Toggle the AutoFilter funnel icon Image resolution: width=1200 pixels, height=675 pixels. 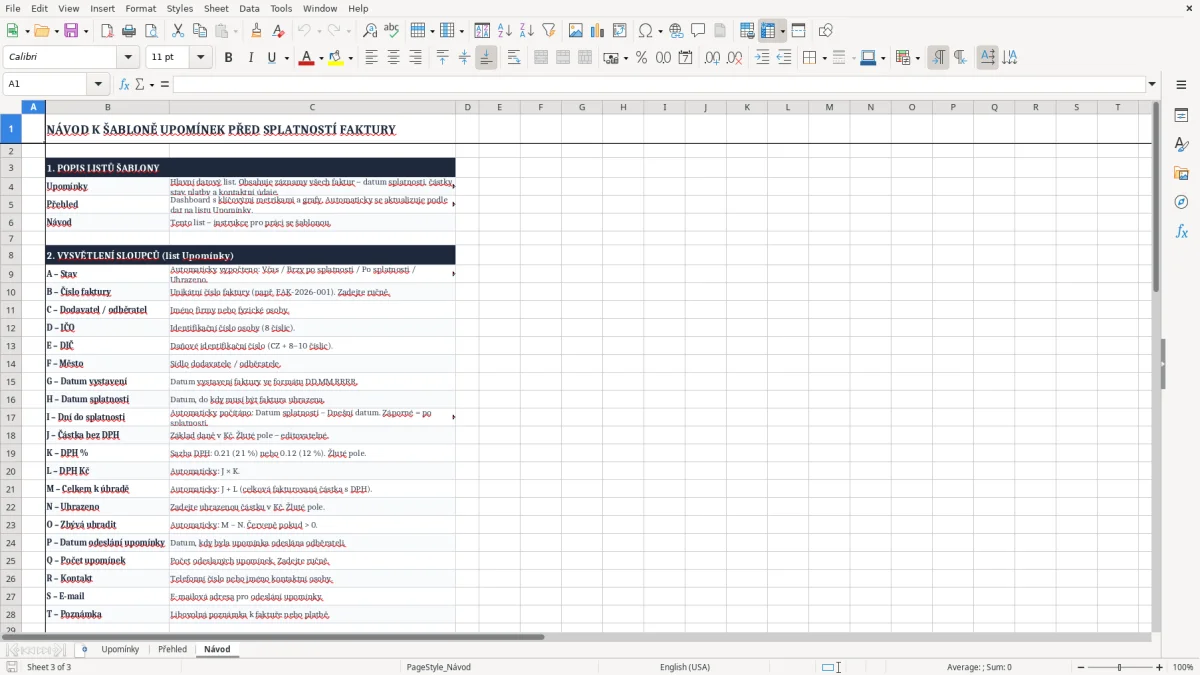548,31
